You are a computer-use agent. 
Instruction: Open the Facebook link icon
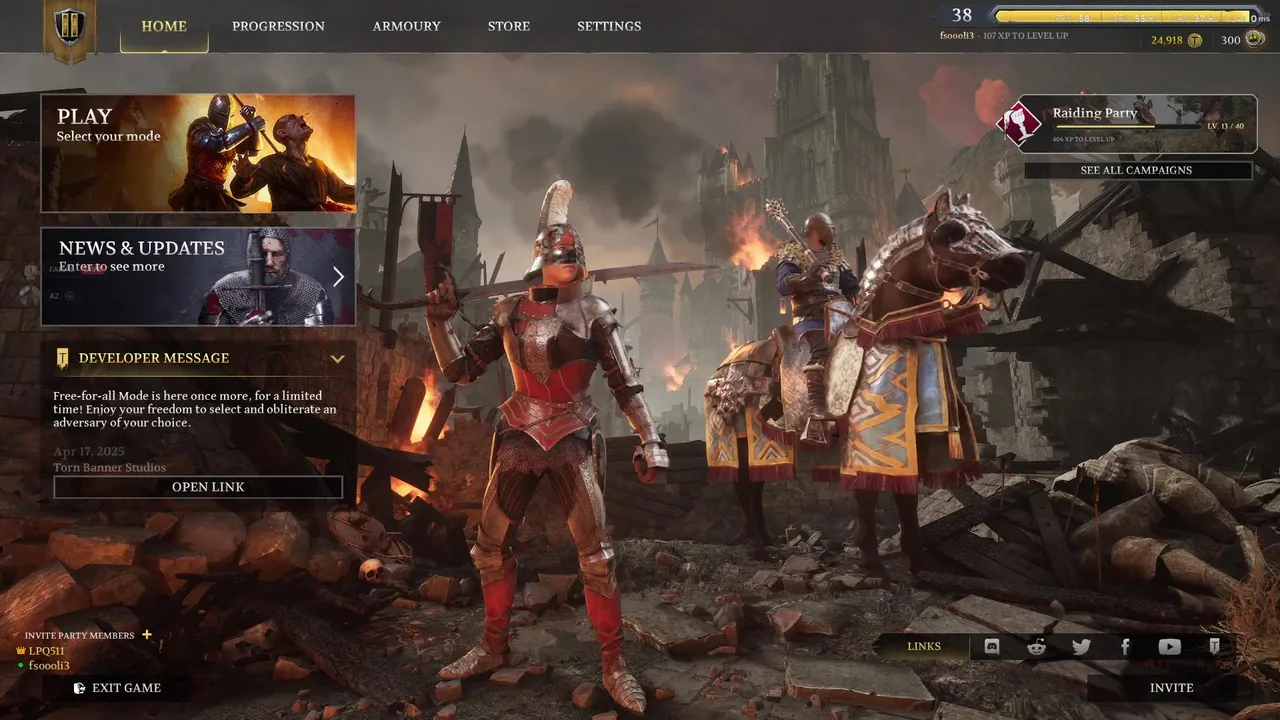click(x=1125, y=647)
